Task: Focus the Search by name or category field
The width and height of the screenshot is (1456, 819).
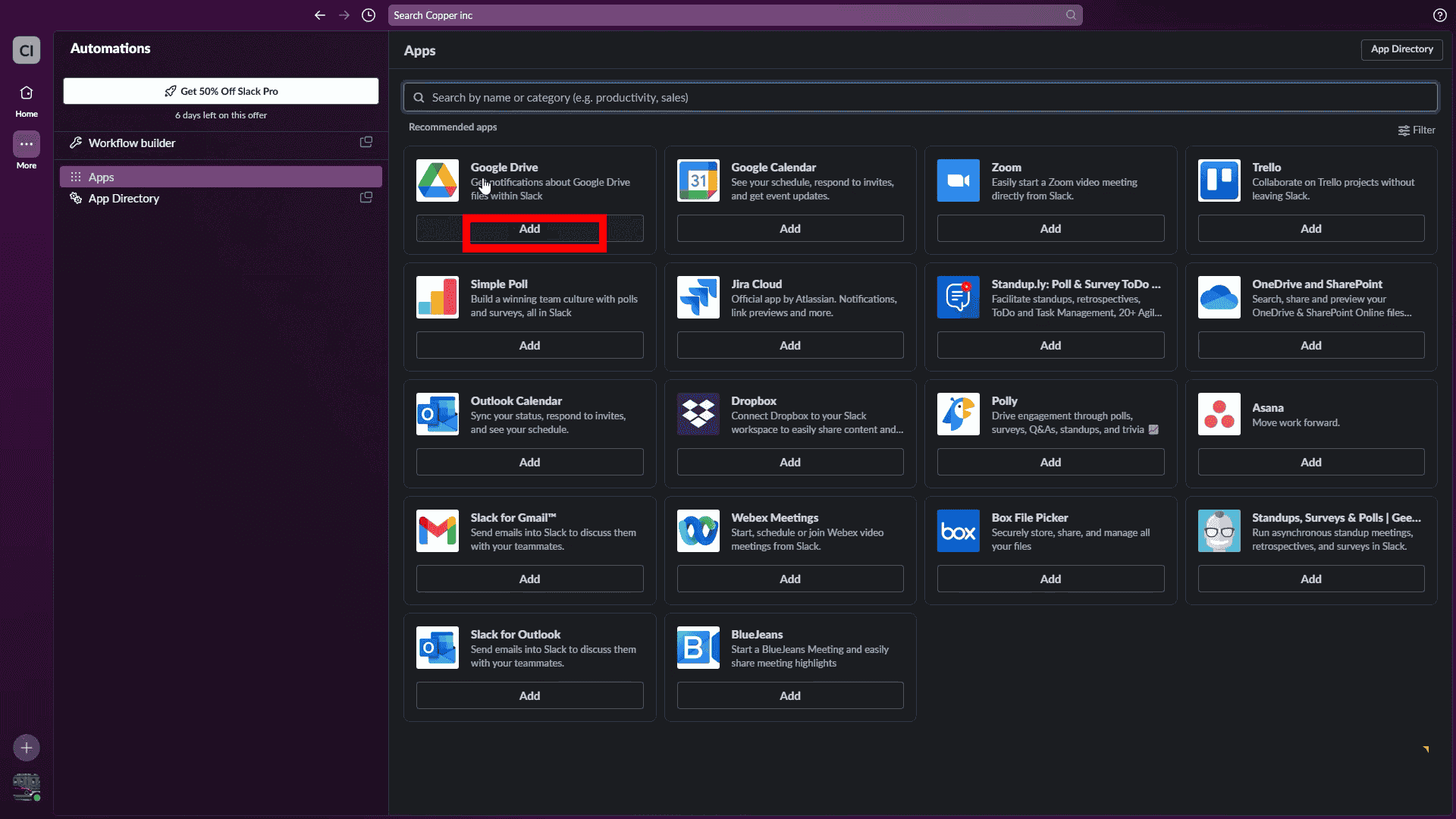Action: pyautogui.click(x=919, y=97)
